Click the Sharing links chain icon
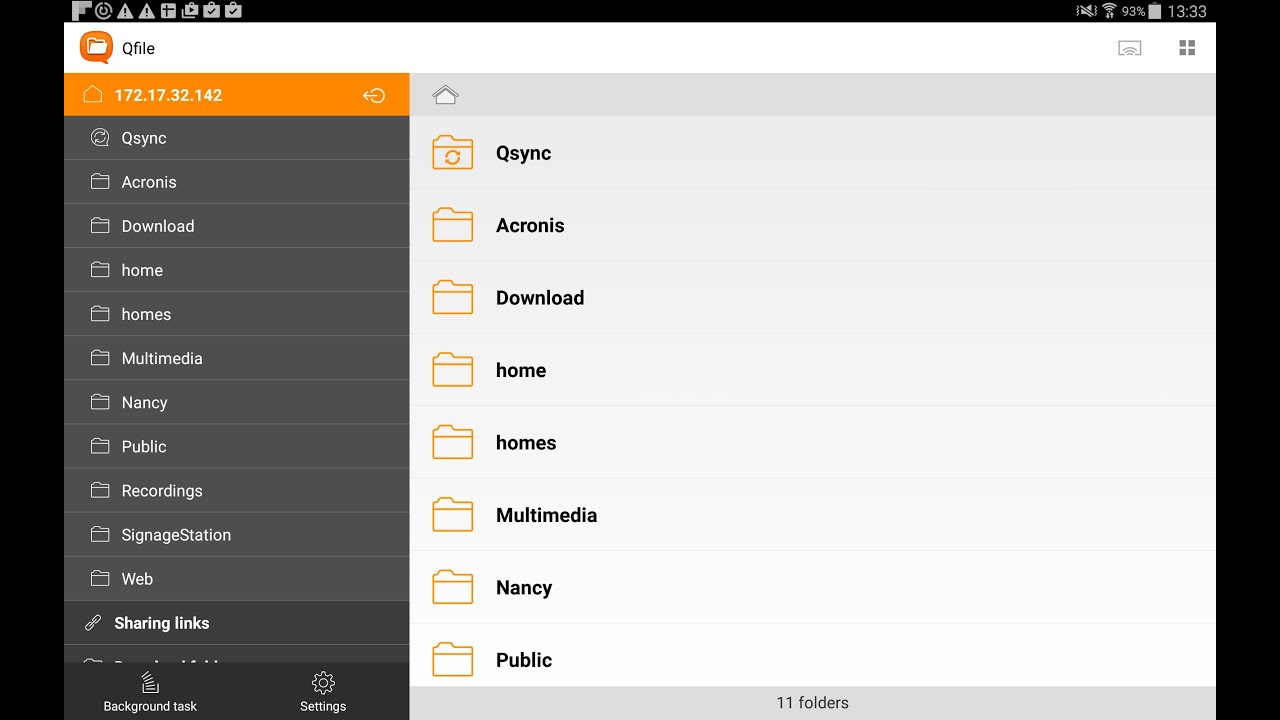The image size is (1280, 720). (x=93, y=623)
